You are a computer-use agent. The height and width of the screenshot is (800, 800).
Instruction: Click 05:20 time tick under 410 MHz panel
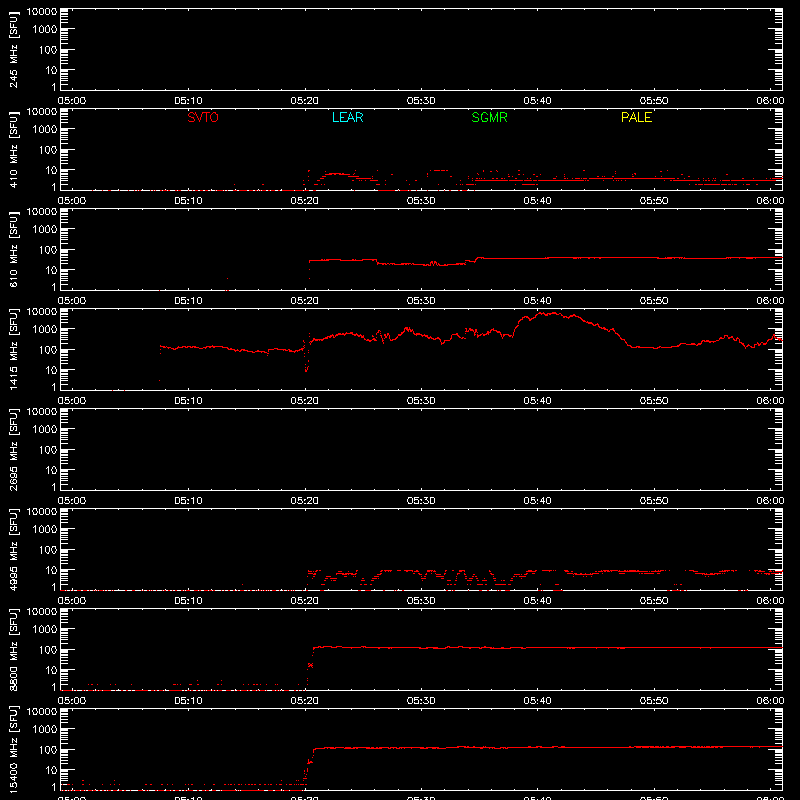305,201
